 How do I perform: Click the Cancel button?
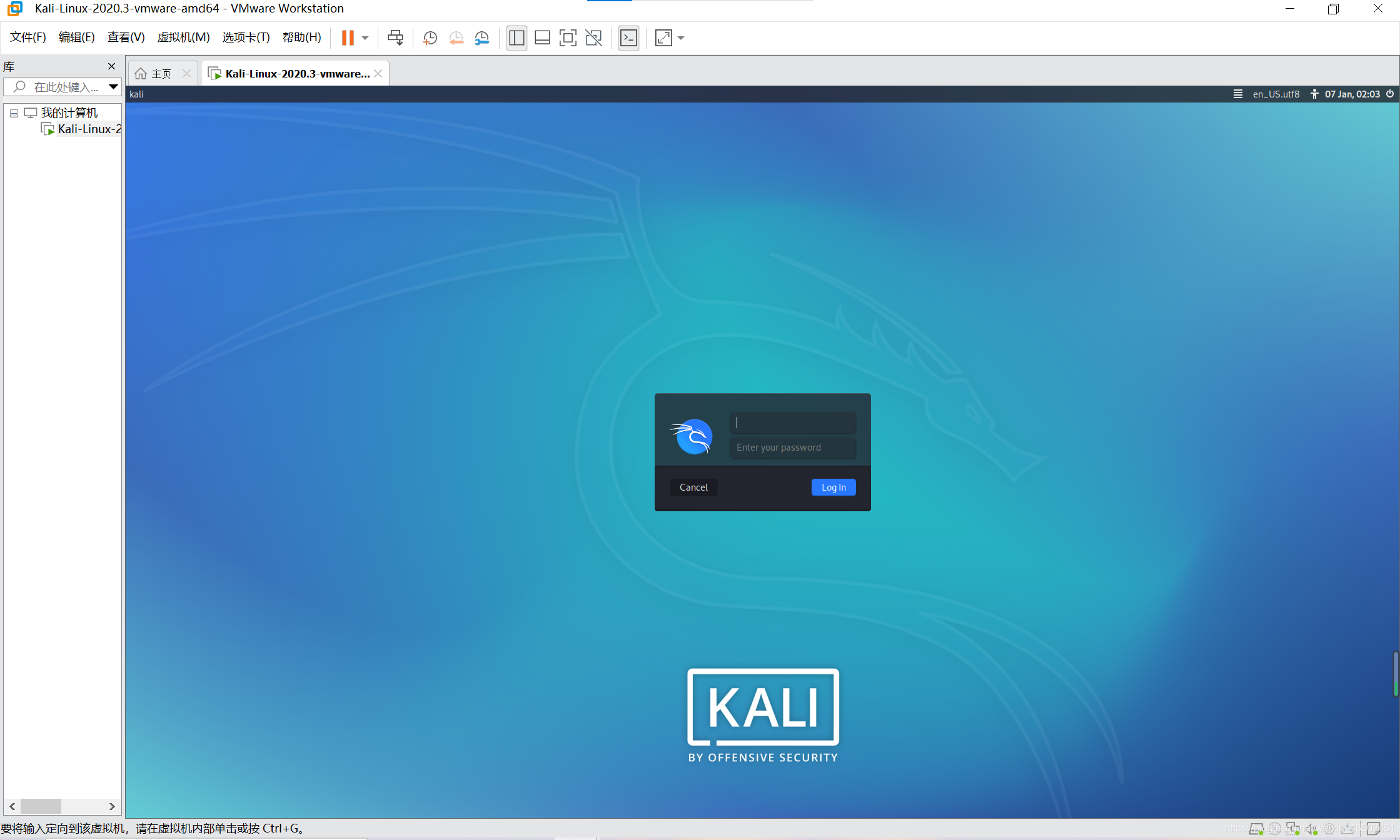694,487
